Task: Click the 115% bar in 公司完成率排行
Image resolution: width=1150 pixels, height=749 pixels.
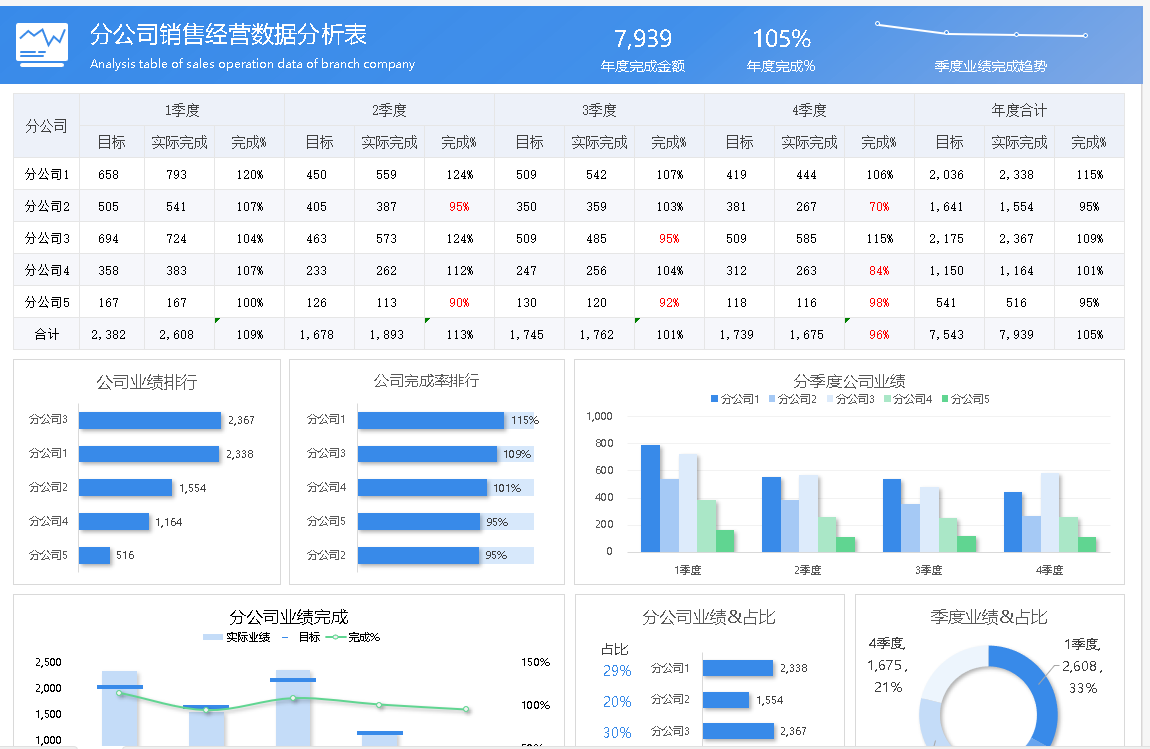Action: 431,420
